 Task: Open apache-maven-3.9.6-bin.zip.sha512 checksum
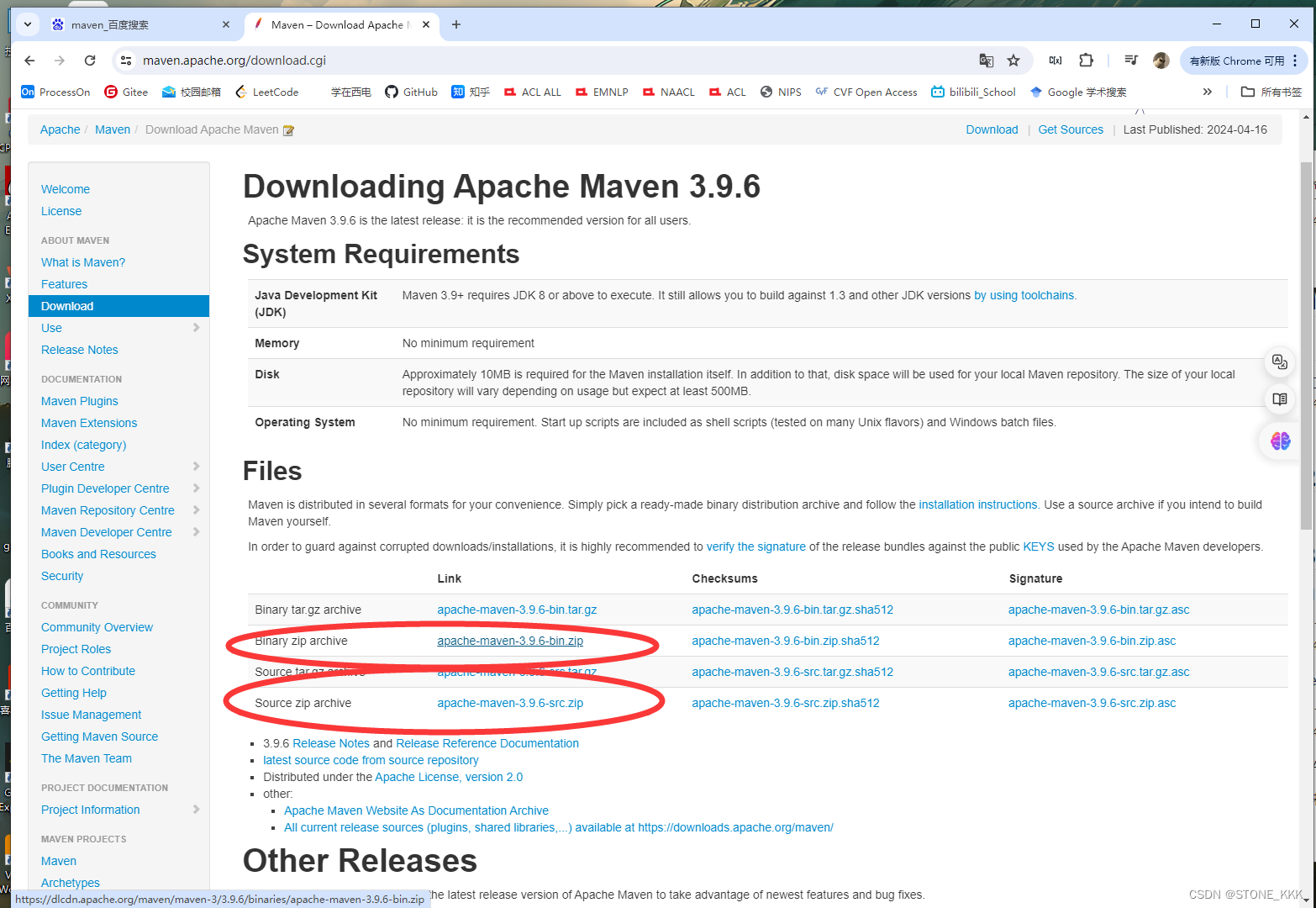click(x=786, y=641)
